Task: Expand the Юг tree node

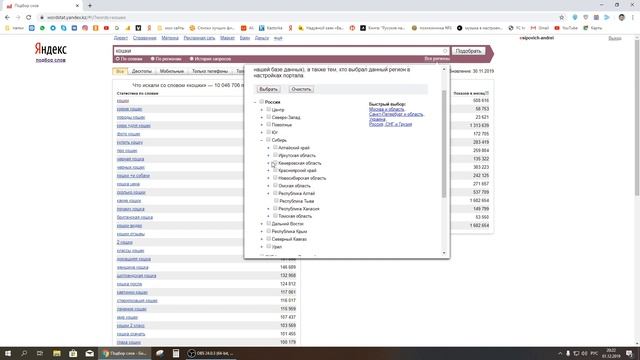Action: pos(262,132)
